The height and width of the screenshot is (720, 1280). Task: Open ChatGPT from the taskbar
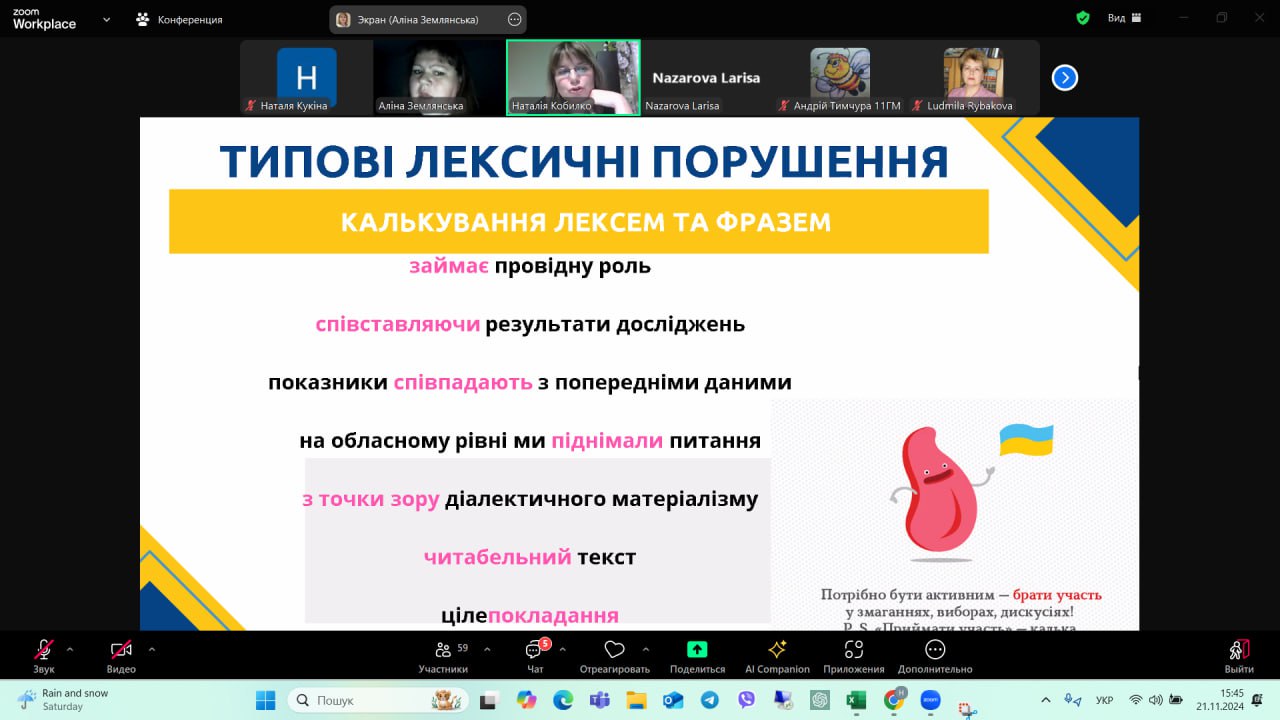pyautogui.click(x=820, y=700)
